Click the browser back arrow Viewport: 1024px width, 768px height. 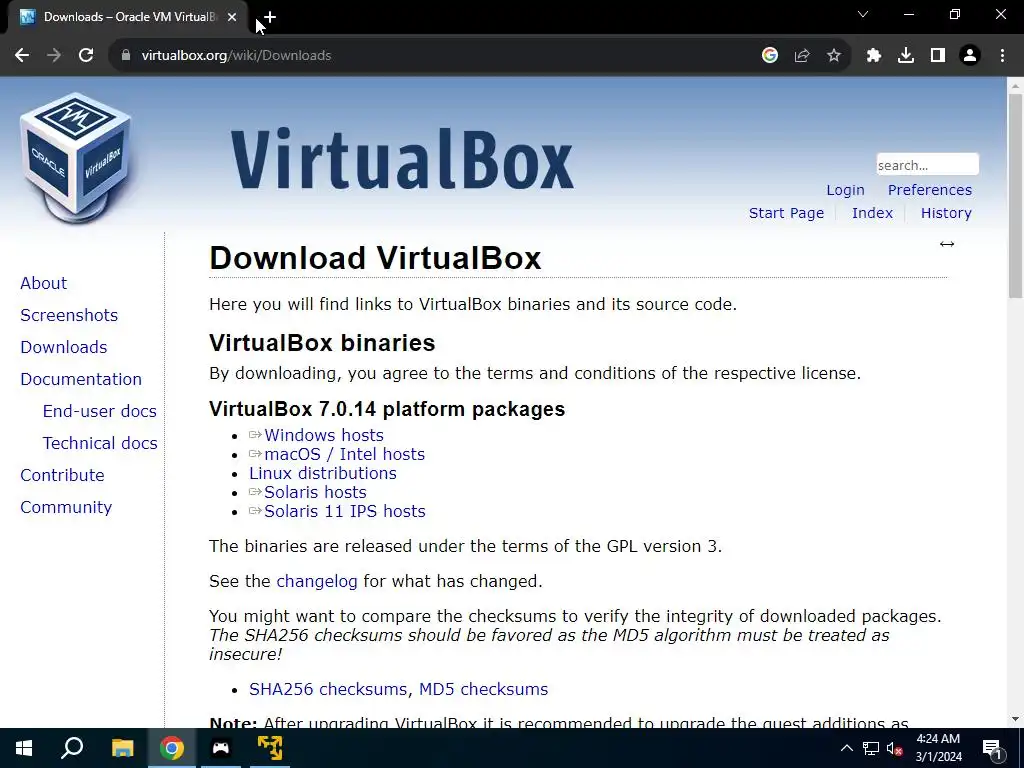tap(22, 56)
